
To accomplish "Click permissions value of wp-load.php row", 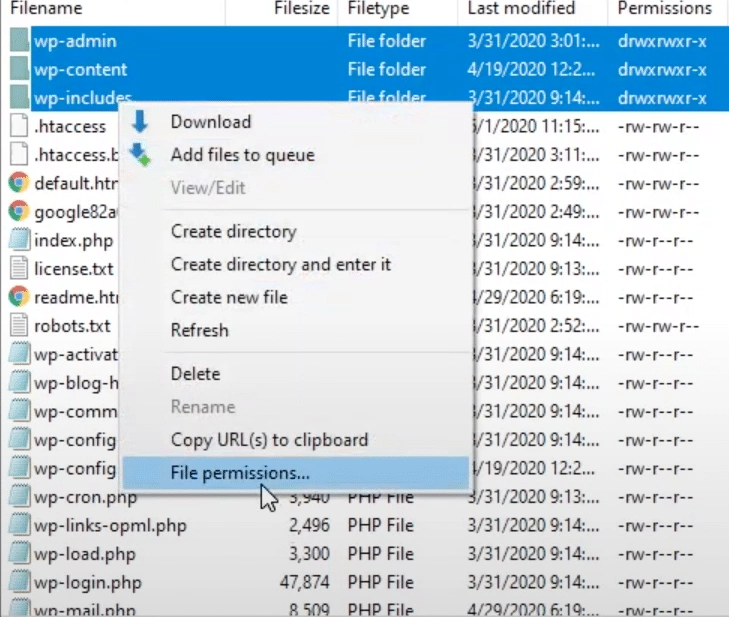I will tap(655, 554).
